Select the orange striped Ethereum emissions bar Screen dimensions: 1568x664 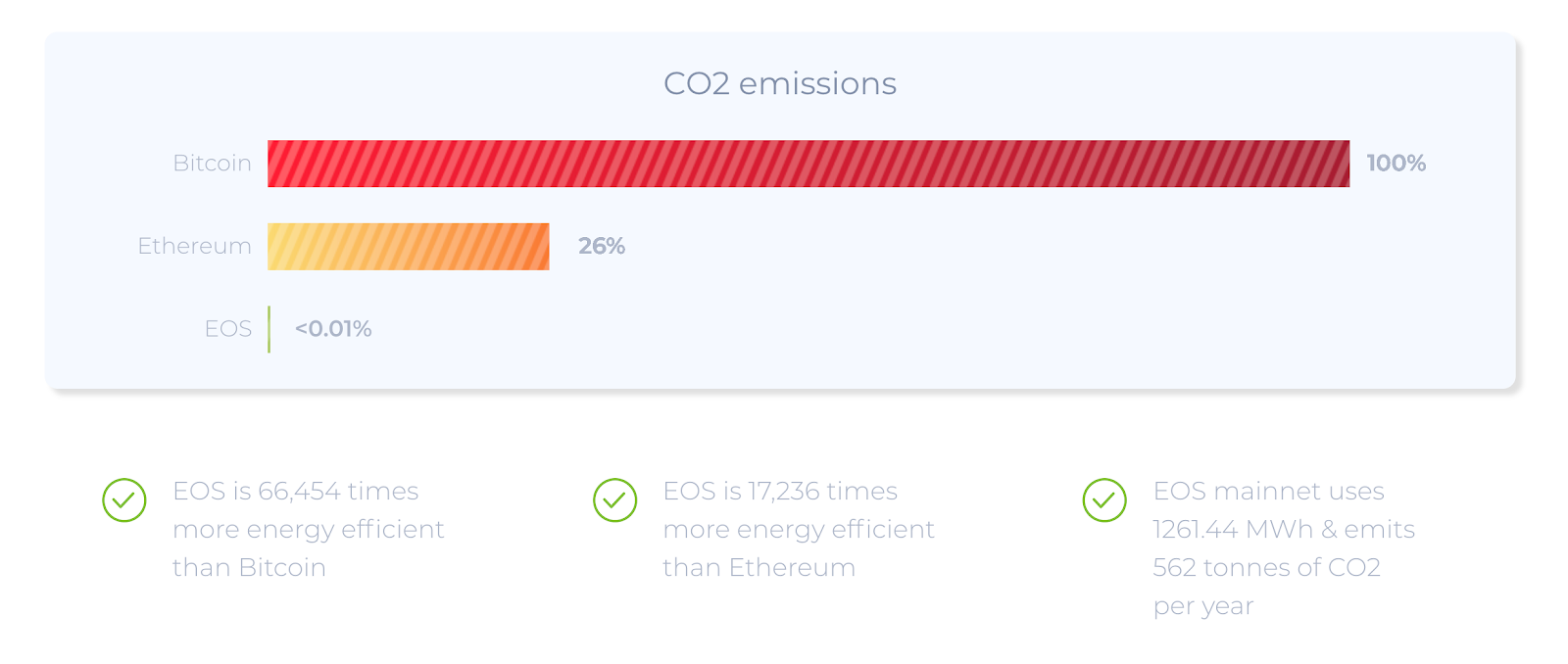408,247
